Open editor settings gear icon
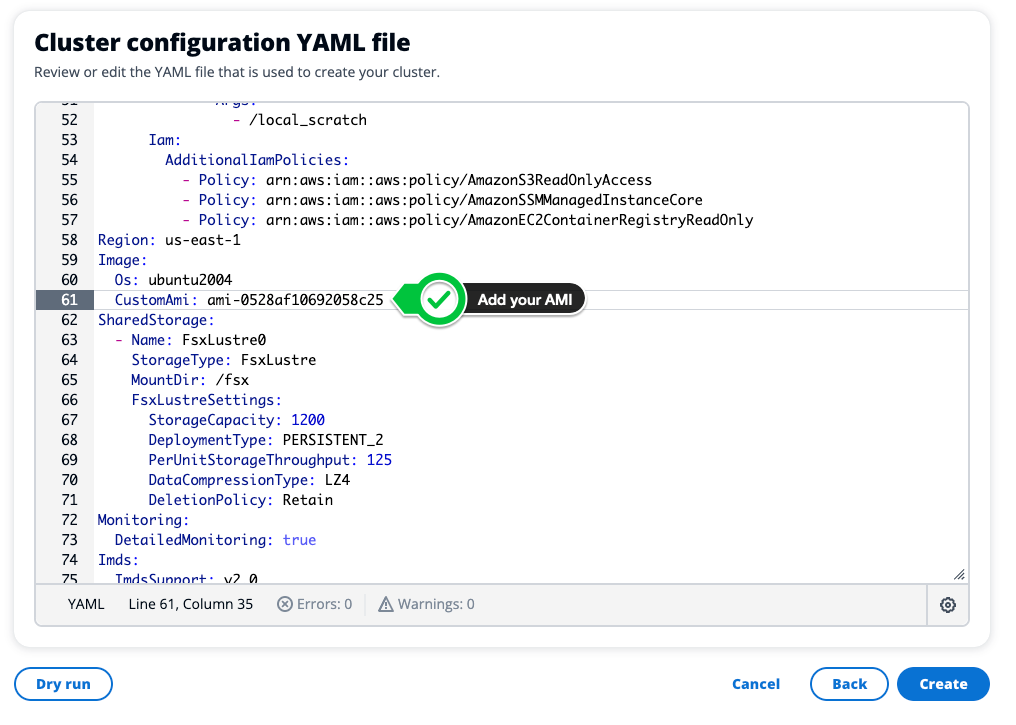The width and height of the screenshot is (1016, 725). coord(948,605)
